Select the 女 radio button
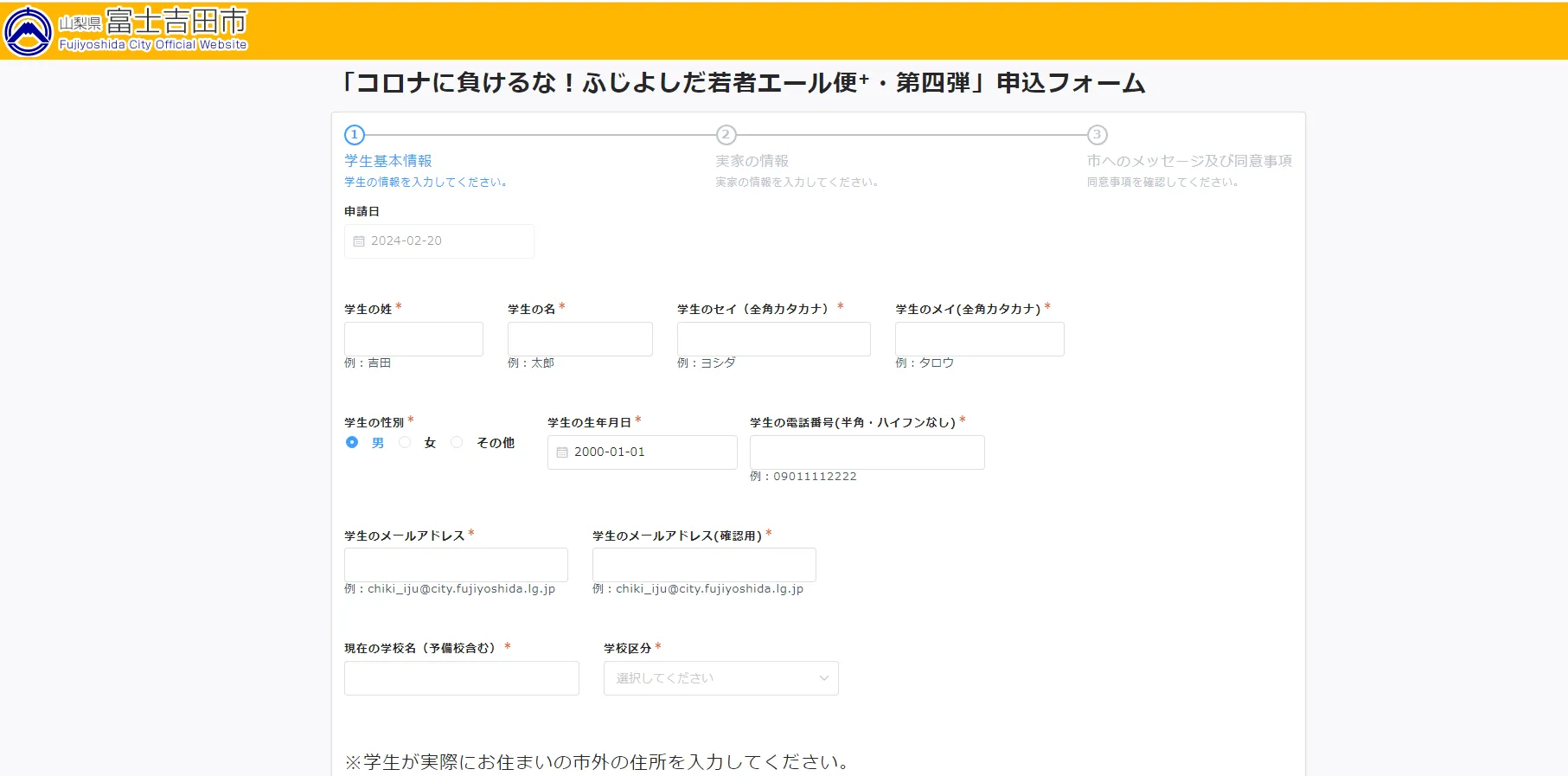This screenshot has height=776, width=1568. pyautogui.click(x=405, y=442)
